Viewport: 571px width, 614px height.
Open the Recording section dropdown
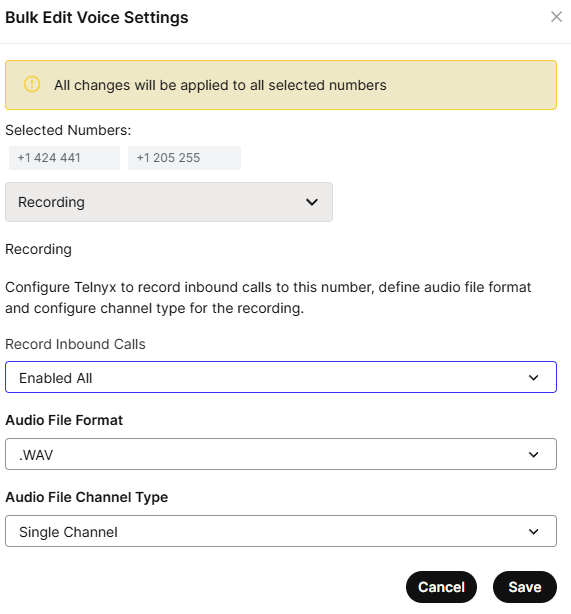click(x=169, y=202)
